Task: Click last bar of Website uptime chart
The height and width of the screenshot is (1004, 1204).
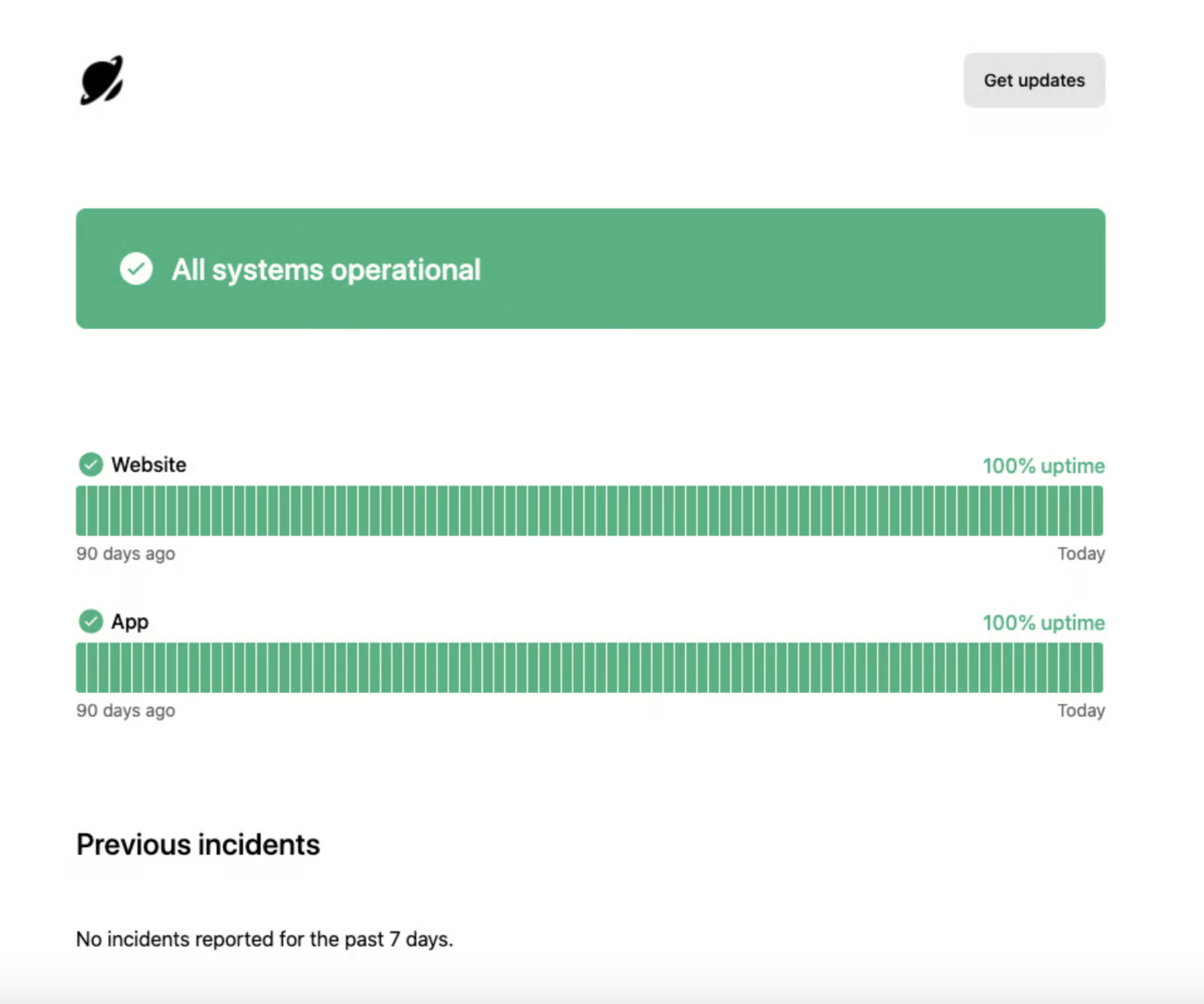Action: (x=1098, y=511)
